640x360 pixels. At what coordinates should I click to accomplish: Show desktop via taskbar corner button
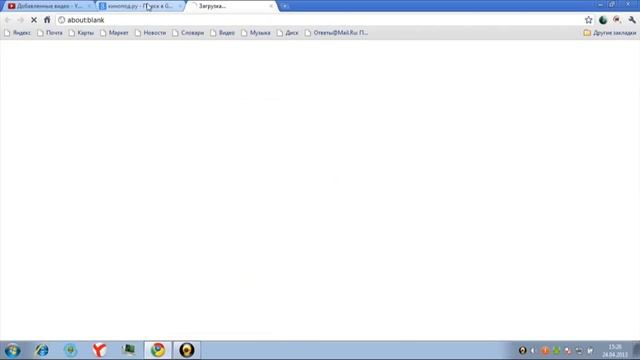click(636, 350)
